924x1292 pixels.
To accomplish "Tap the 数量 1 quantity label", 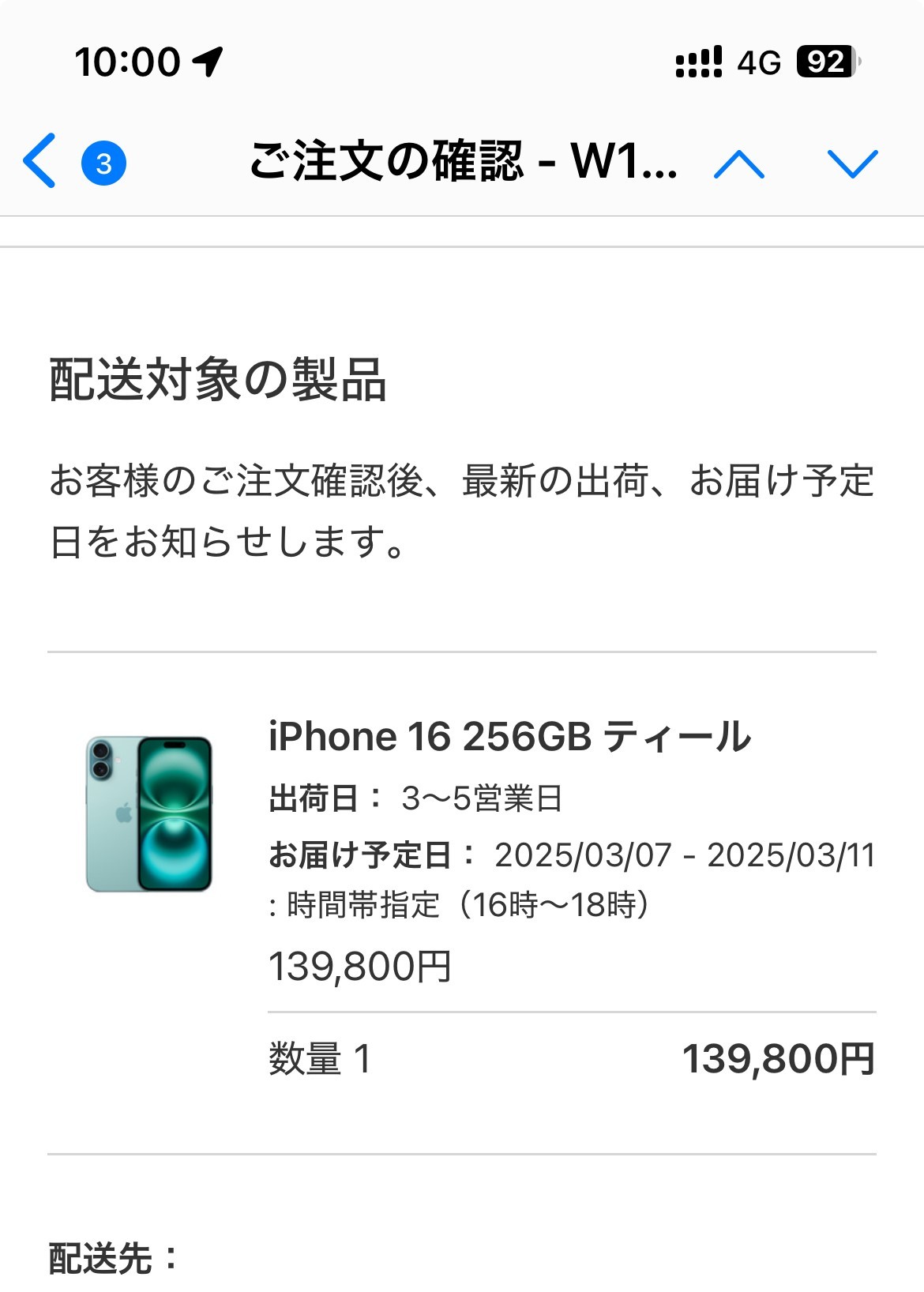I will (320, 1059).
